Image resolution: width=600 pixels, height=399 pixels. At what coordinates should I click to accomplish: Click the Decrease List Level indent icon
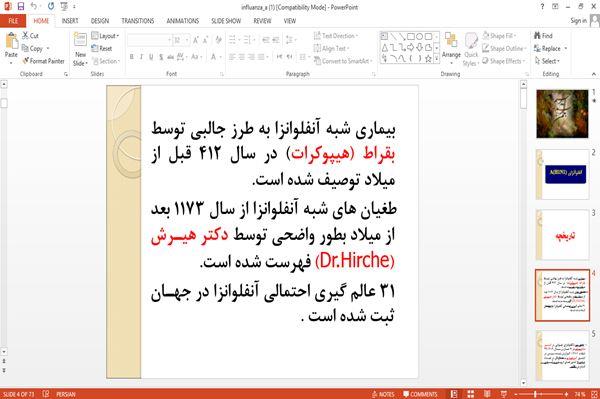point(266,40)
